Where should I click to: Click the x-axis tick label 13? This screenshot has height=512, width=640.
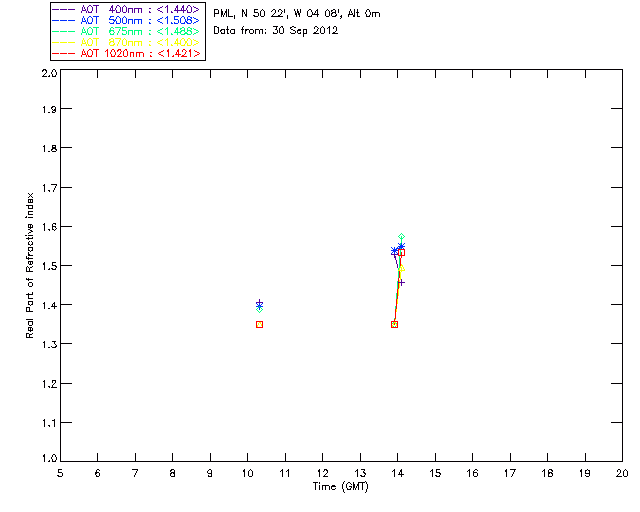[360, 473]
